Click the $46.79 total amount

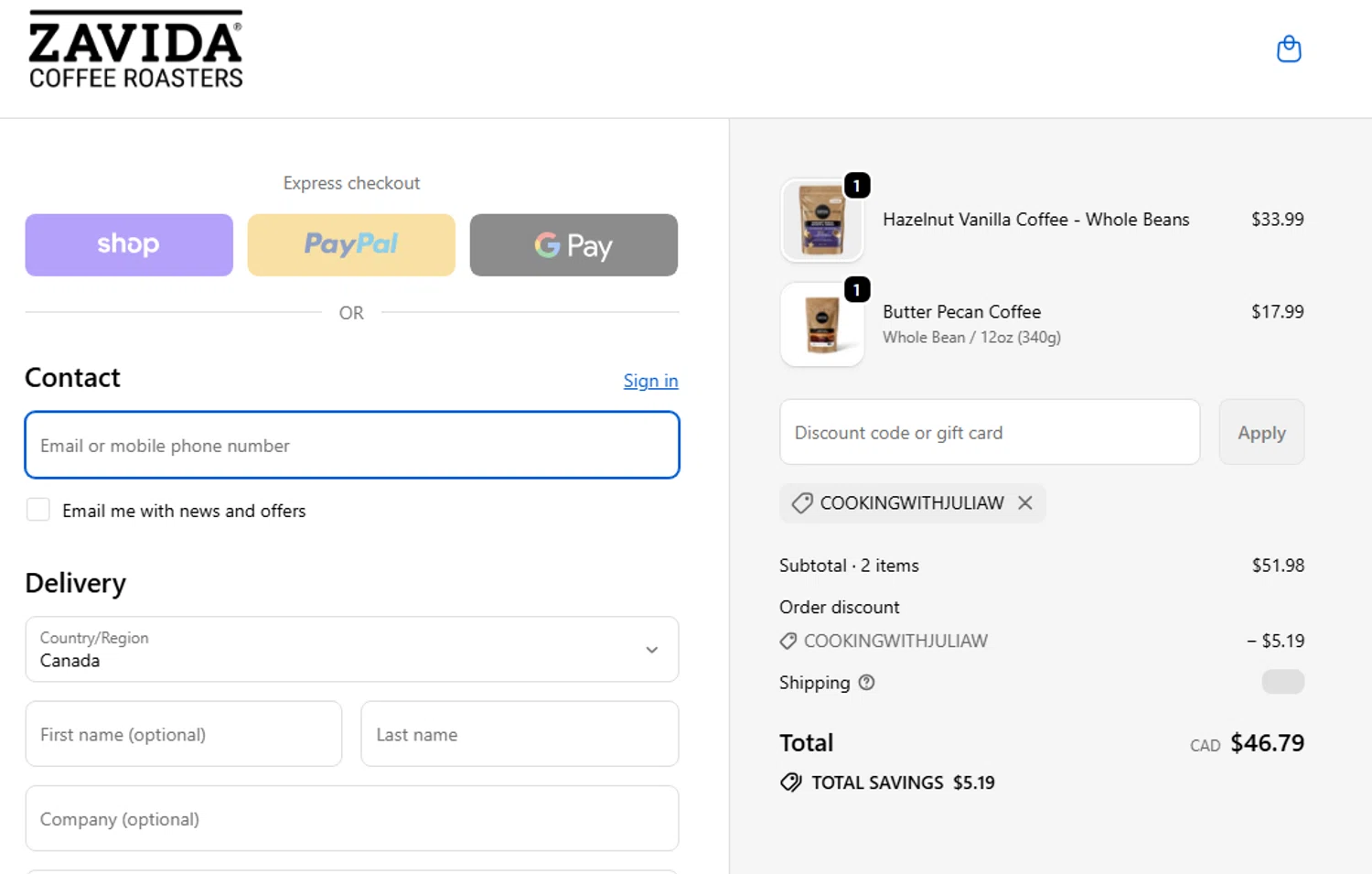1267,742
